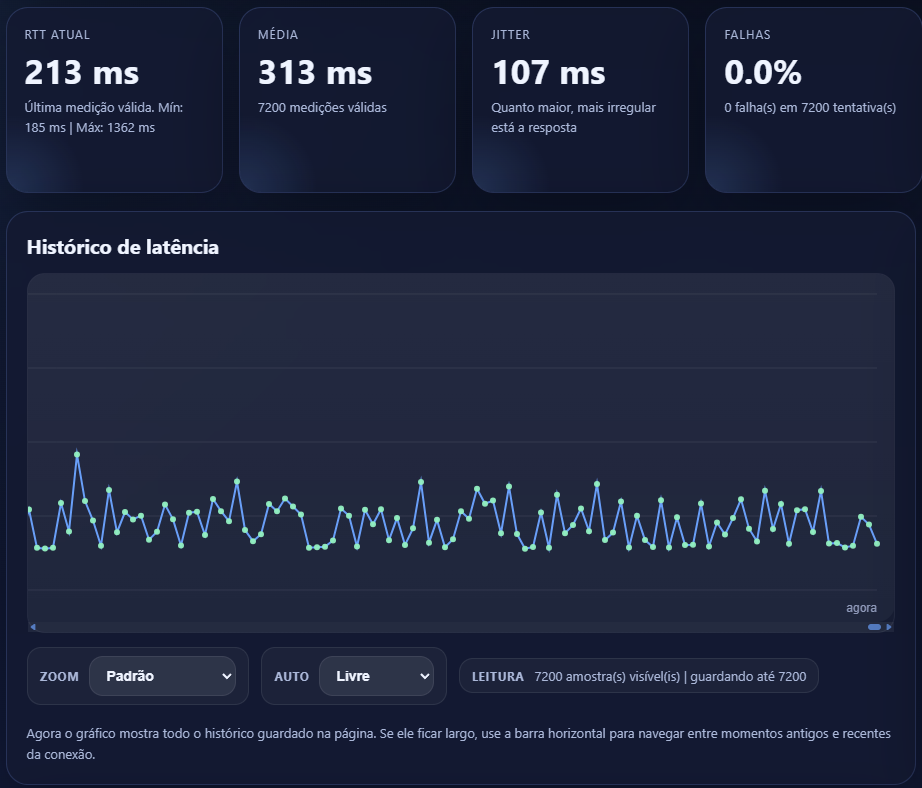Viewport: 922px width, 788px height.
Task: Click the AUTO label beside the dropdown
Action: coord(291,677)
